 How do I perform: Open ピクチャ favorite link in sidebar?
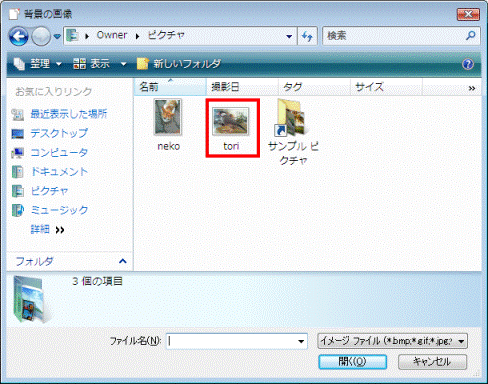point(49,191)
